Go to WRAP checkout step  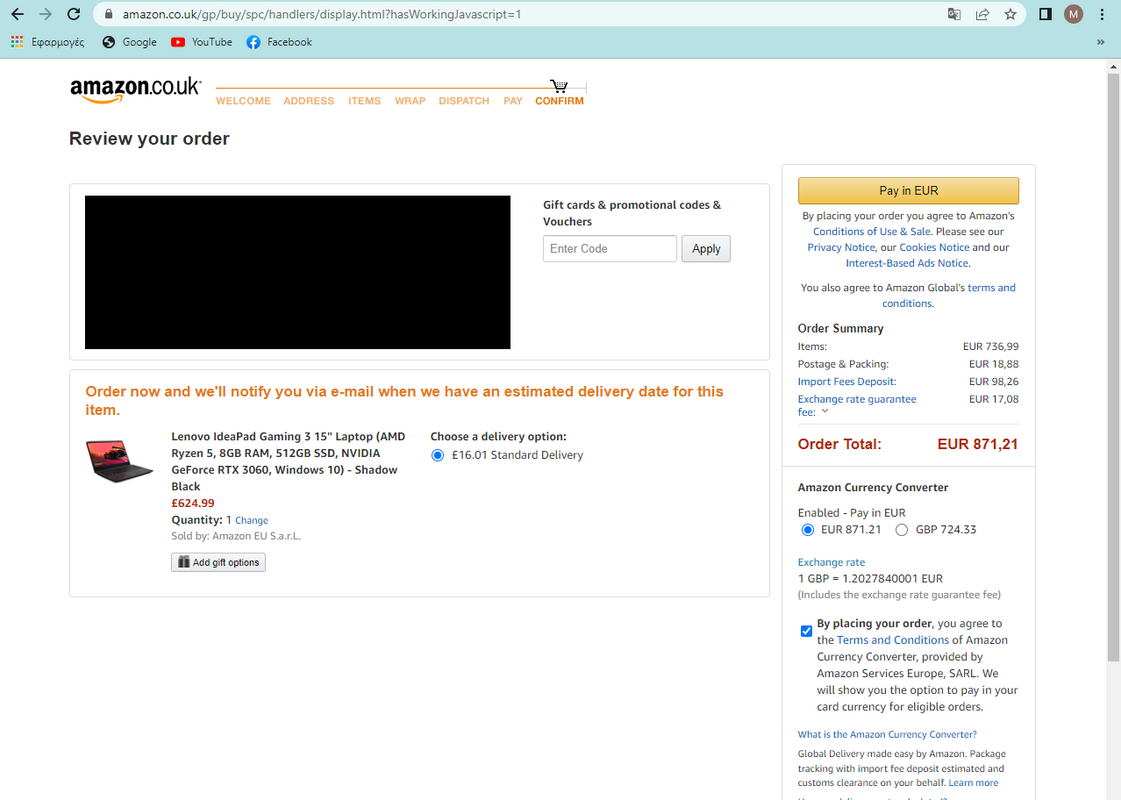410,101
